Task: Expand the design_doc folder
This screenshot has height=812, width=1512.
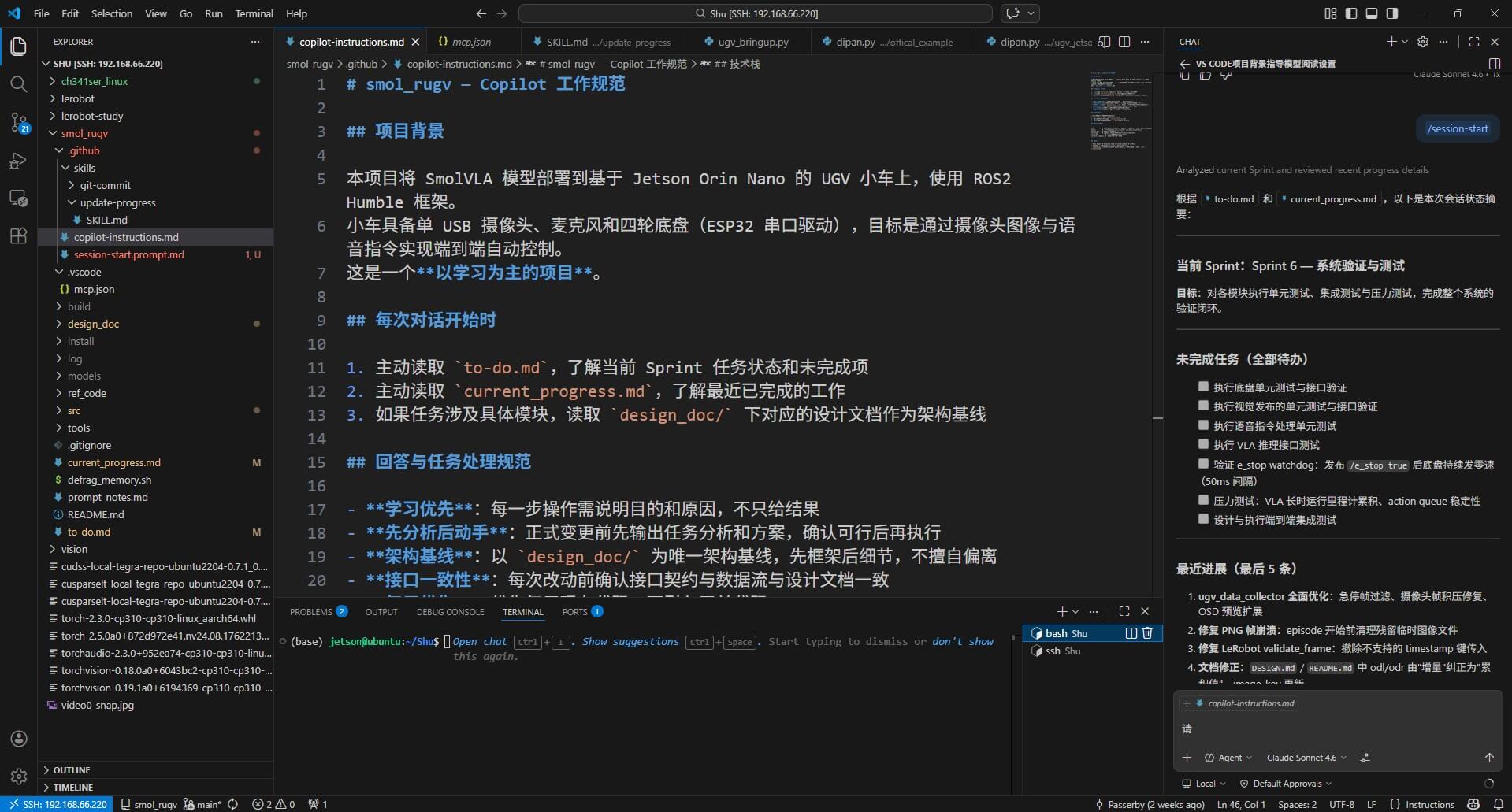Action: point(93,324)
